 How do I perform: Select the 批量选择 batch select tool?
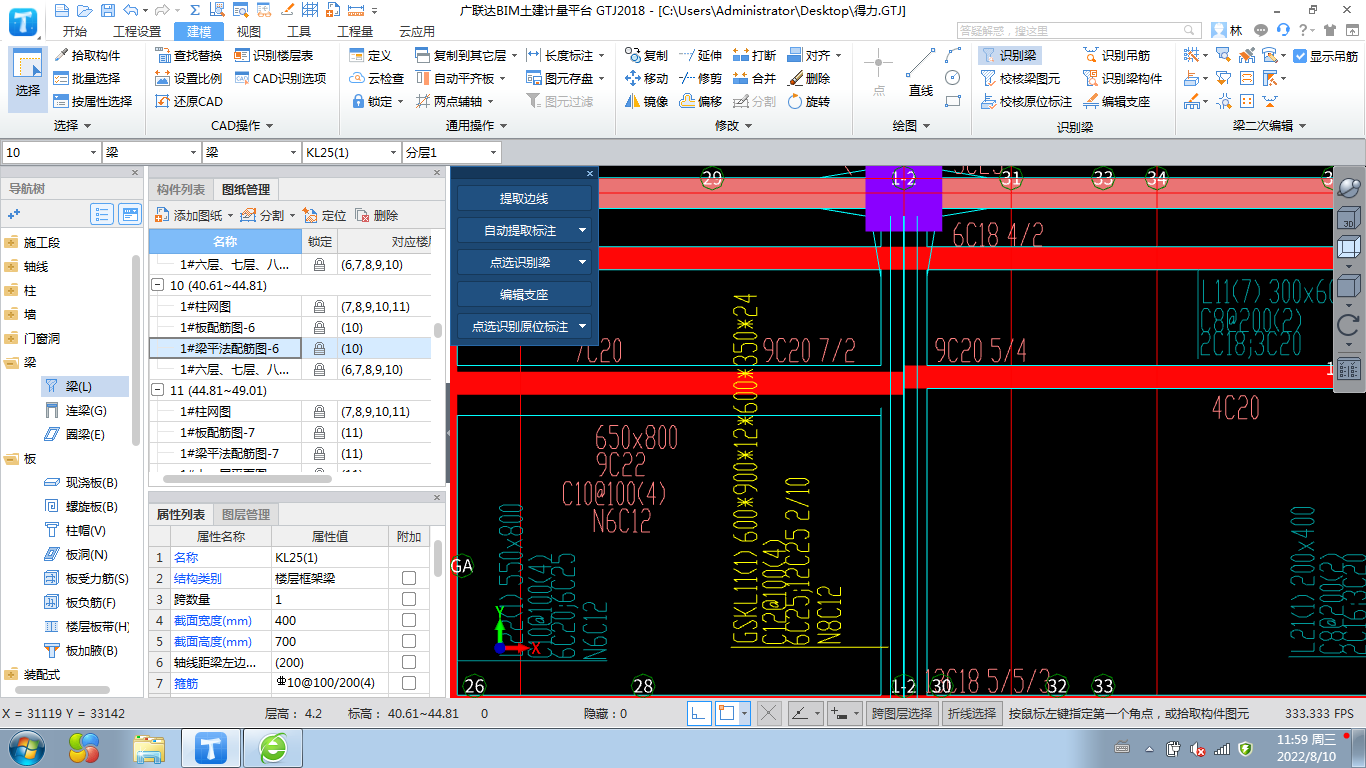(x=87, y=78)
